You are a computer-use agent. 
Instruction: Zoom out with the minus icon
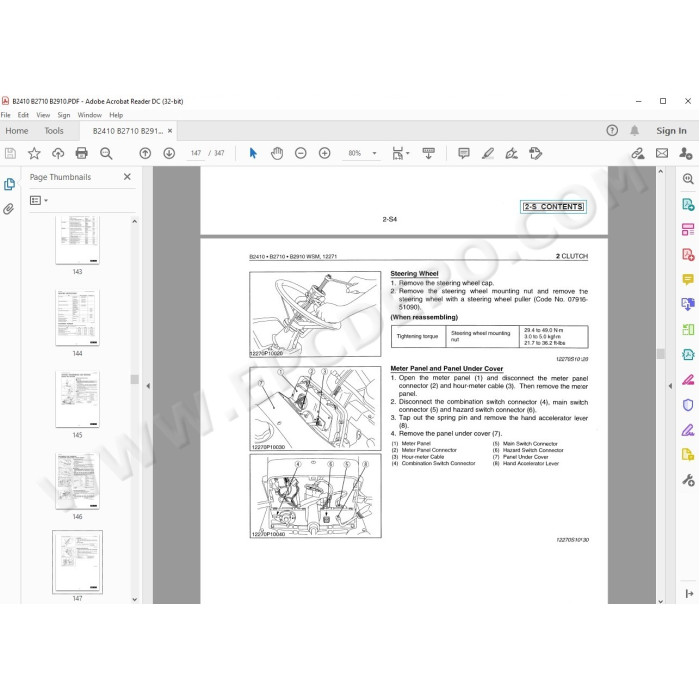click(301, 154)
